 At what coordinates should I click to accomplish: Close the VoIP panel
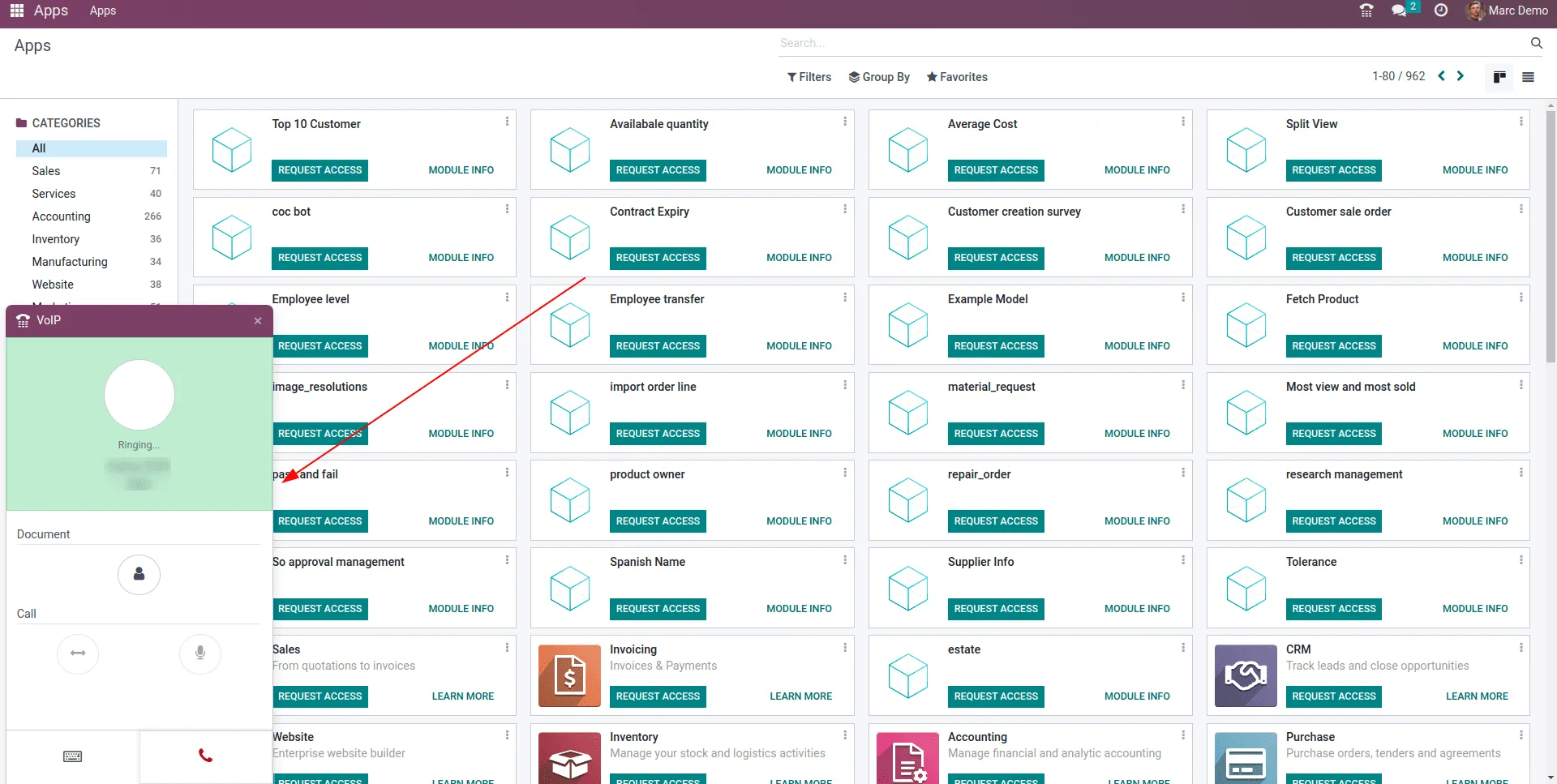pyautogui.click(x=258, y=321)
